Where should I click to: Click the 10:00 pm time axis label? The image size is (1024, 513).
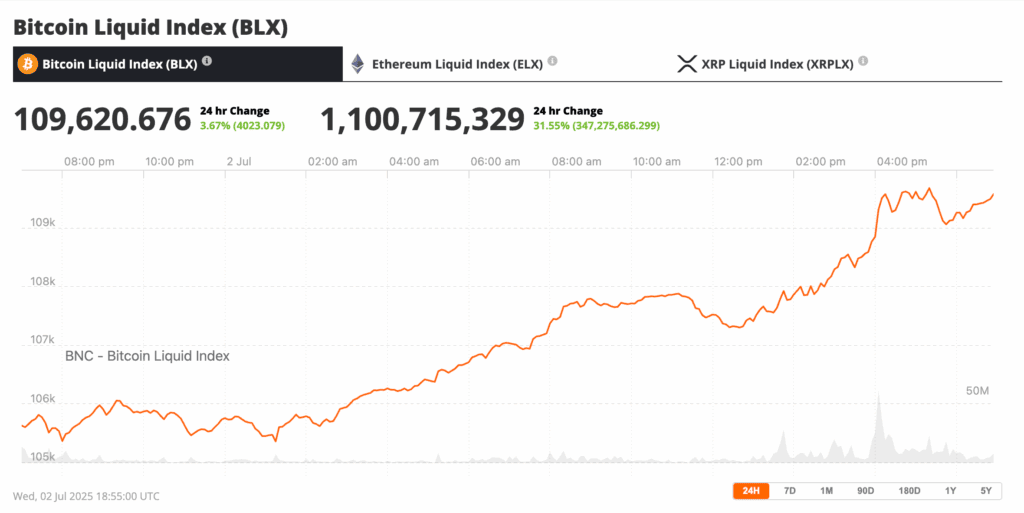(x=169, y=161)
